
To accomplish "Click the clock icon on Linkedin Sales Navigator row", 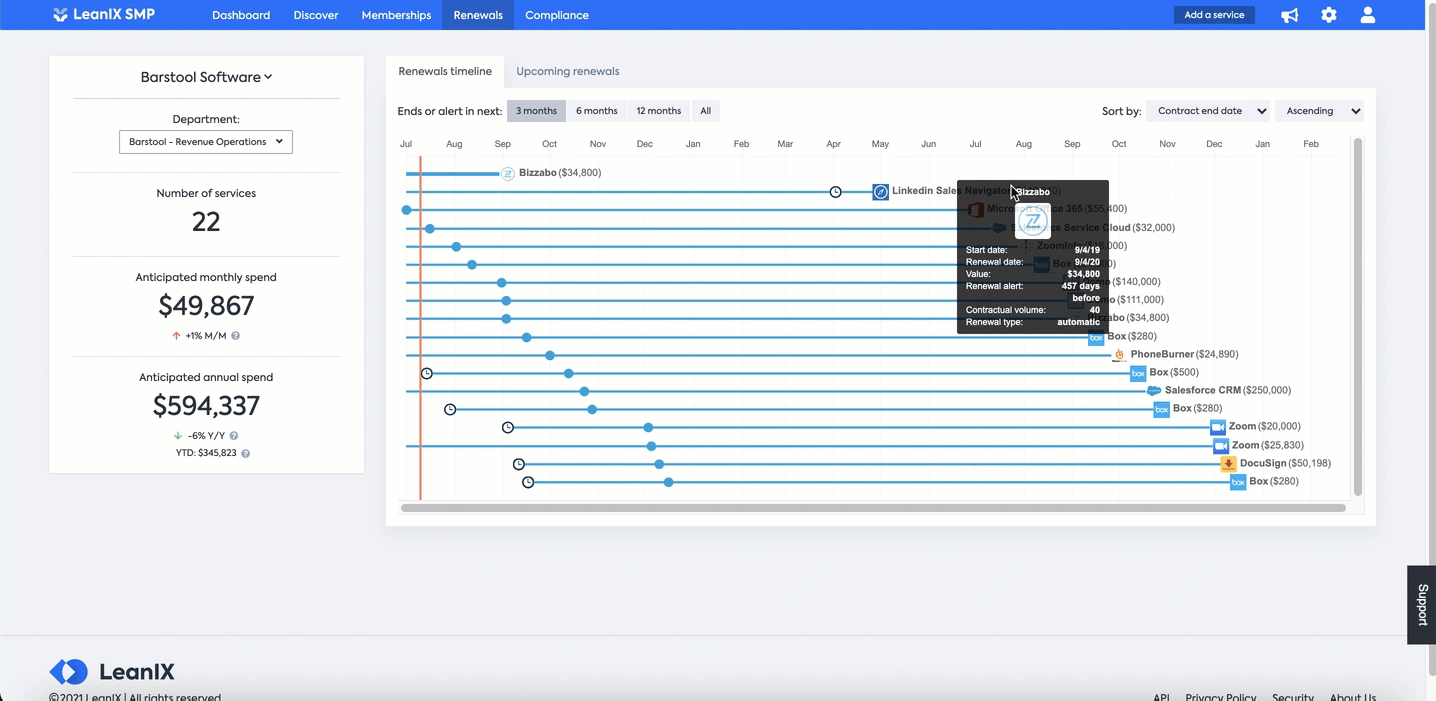I will tap(836, 191).
